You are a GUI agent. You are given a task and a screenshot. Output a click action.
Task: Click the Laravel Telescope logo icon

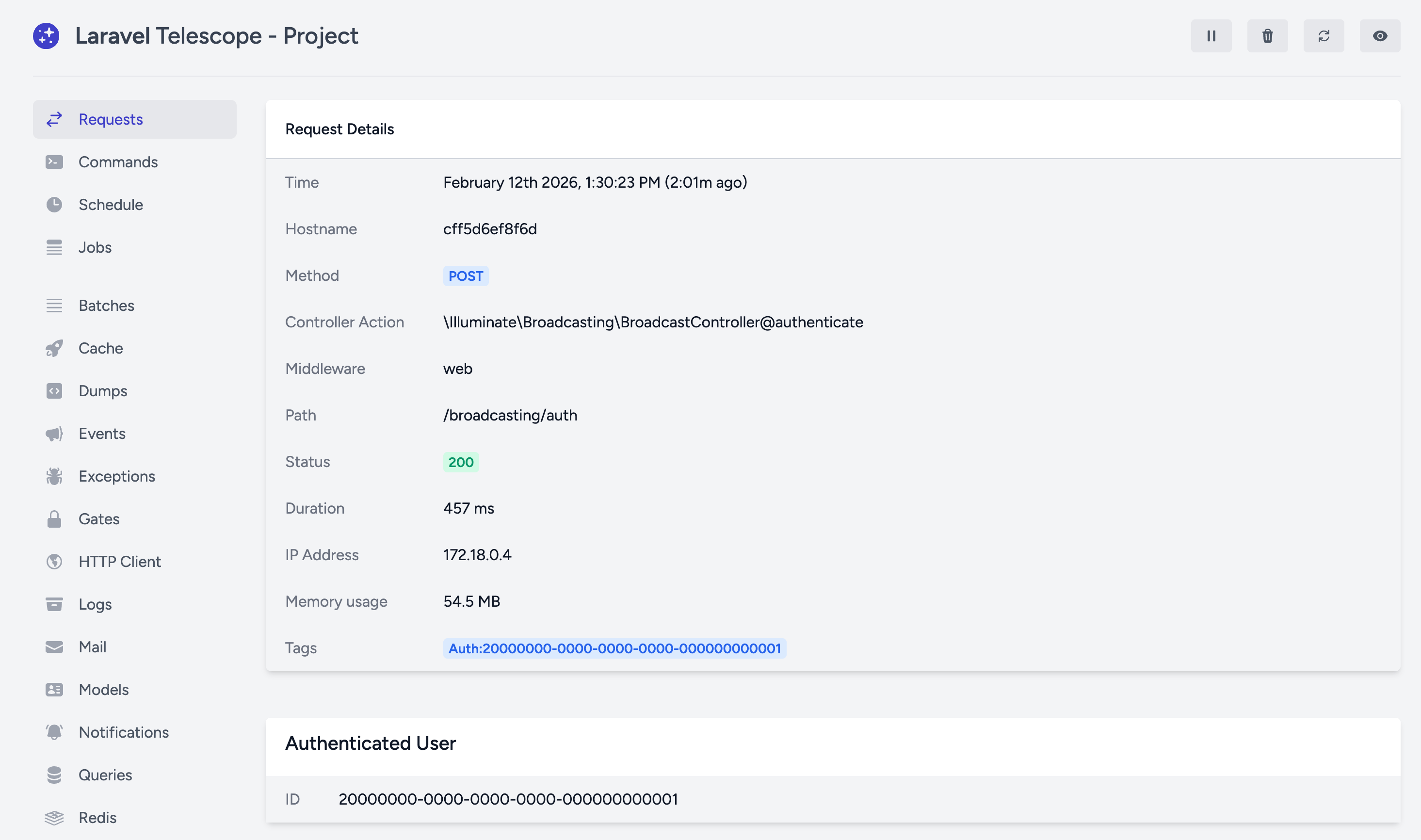(x=47, y=36)
